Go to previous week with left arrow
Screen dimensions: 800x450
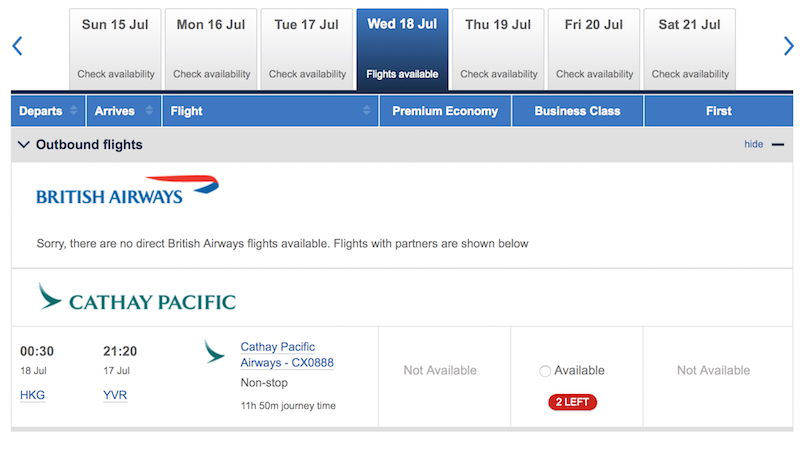click(x=17, y=46)
